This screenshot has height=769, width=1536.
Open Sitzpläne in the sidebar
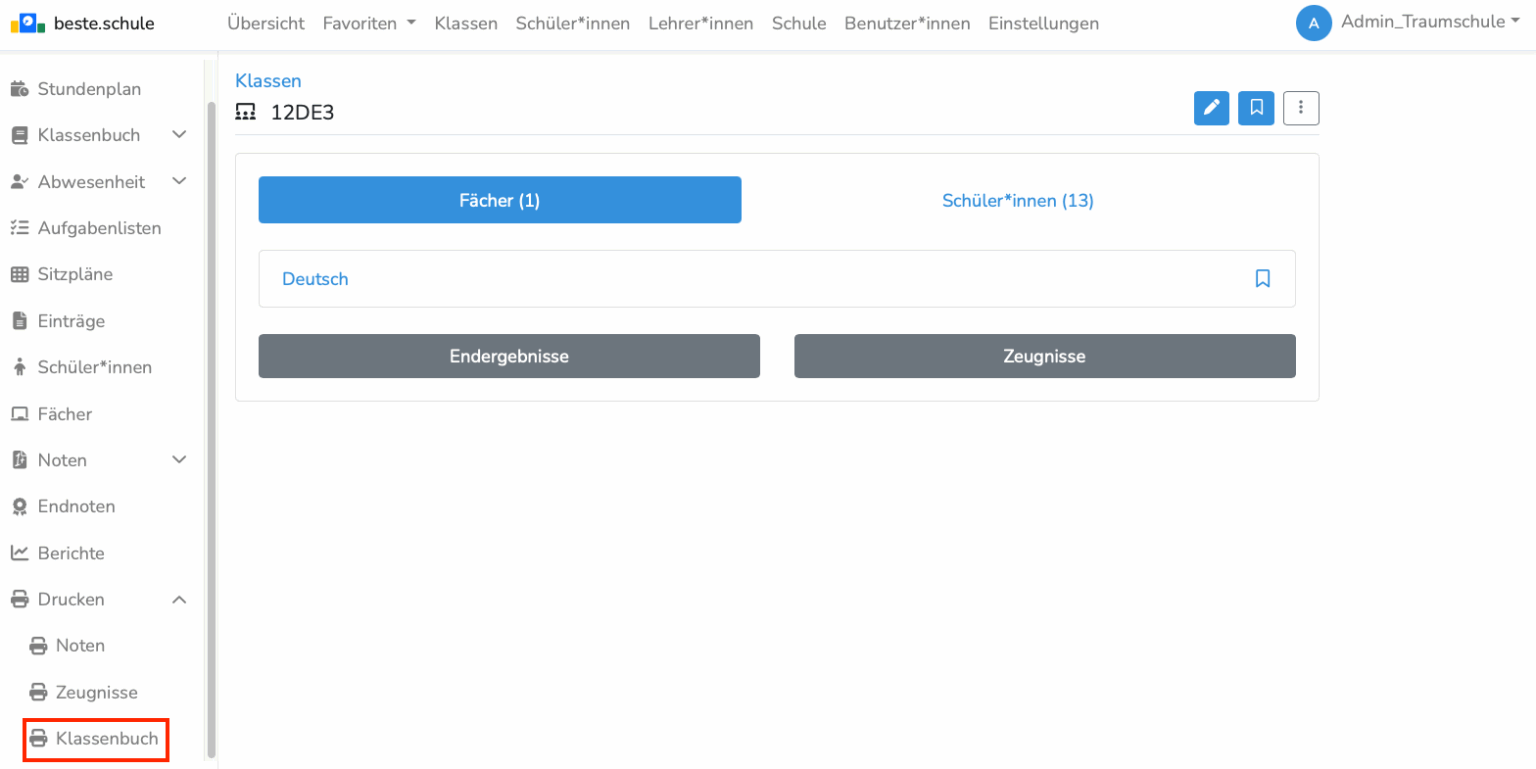point(74,274)
